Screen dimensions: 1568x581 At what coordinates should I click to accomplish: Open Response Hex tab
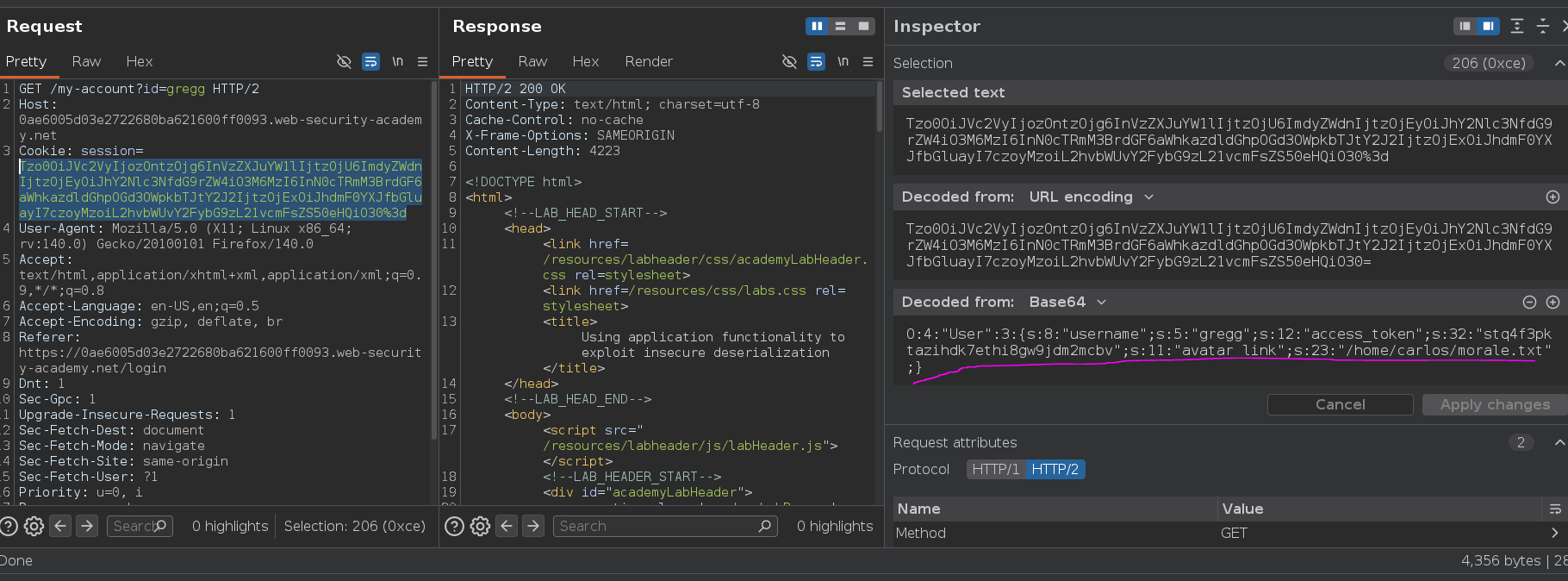coord(586,61)
